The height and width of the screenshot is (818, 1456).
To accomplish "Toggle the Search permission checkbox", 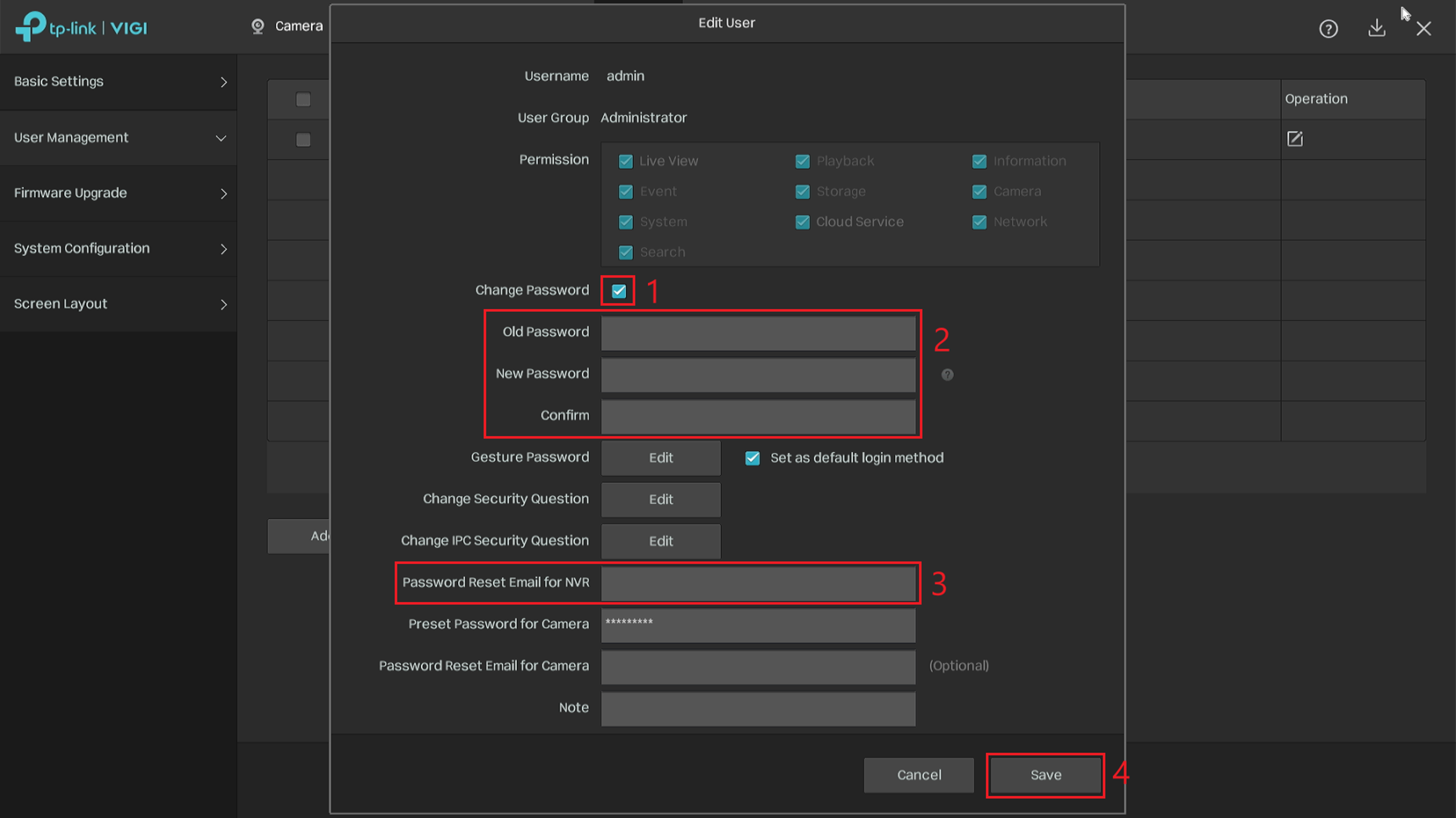I will tap(626, 252).
